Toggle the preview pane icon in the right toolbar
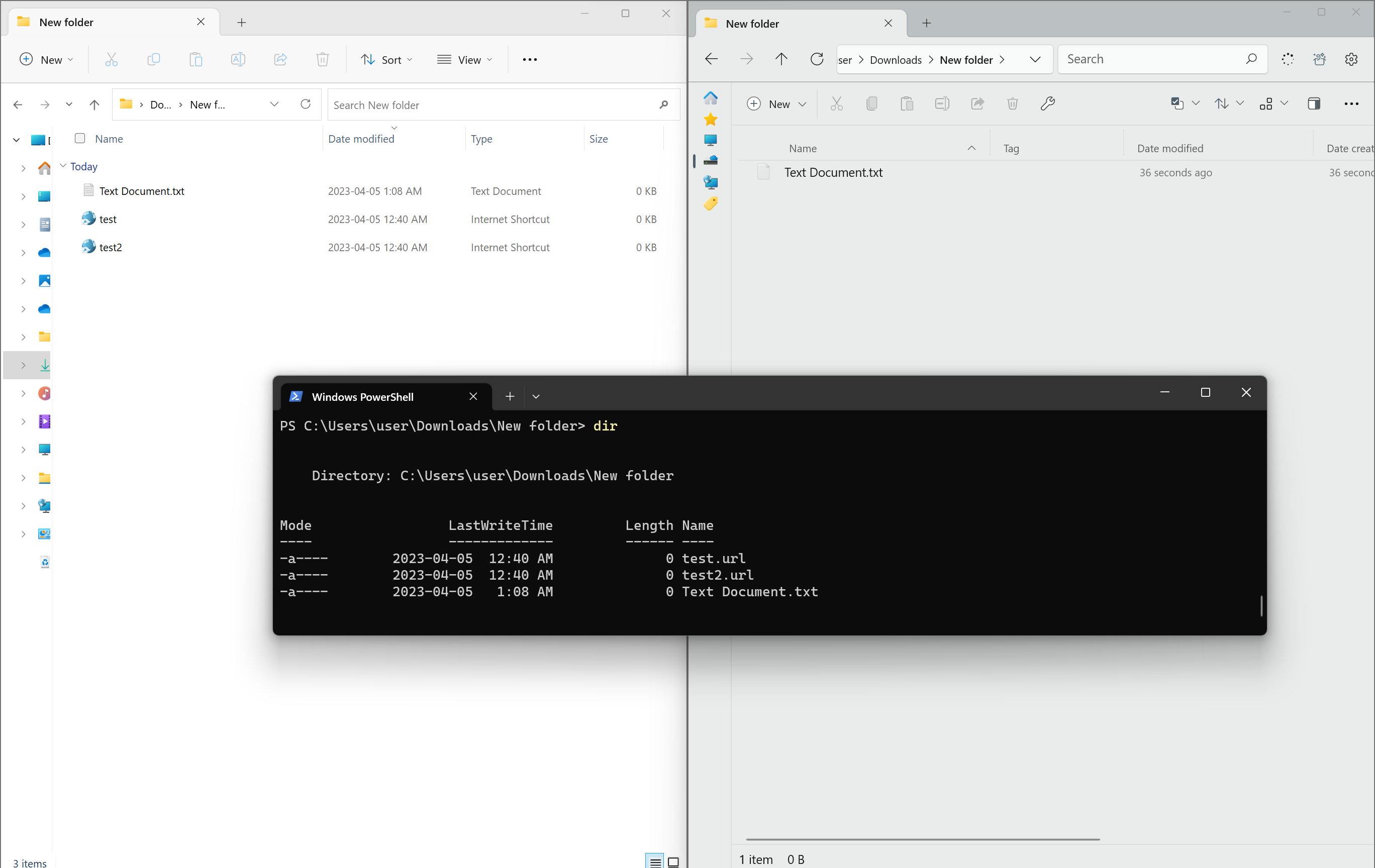Image resolution: width=1375 pixels, height=868 pixels. coord(1315,103)
